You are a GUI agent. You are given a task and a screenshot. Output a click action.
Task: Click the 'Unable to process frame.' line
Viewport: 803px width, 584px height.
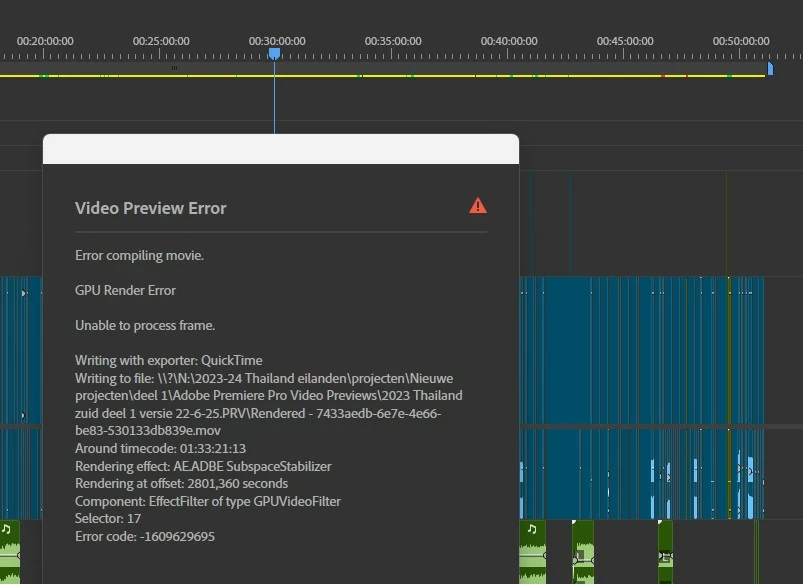pos(145,325)
